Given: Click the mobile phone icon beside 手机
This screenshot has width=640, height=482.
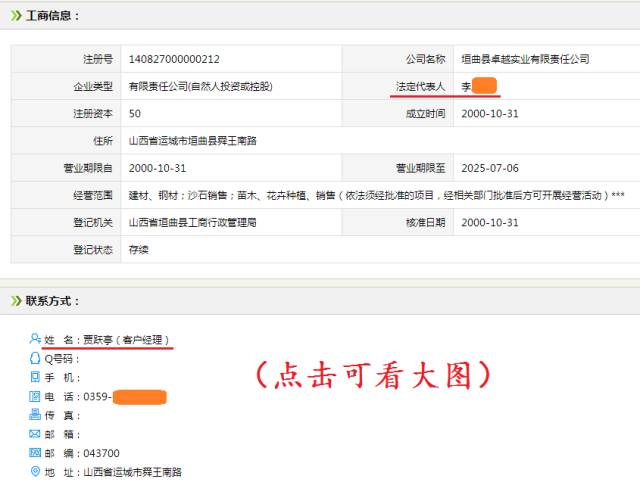Looking at the screenshot, I should [x=36, y=378].
